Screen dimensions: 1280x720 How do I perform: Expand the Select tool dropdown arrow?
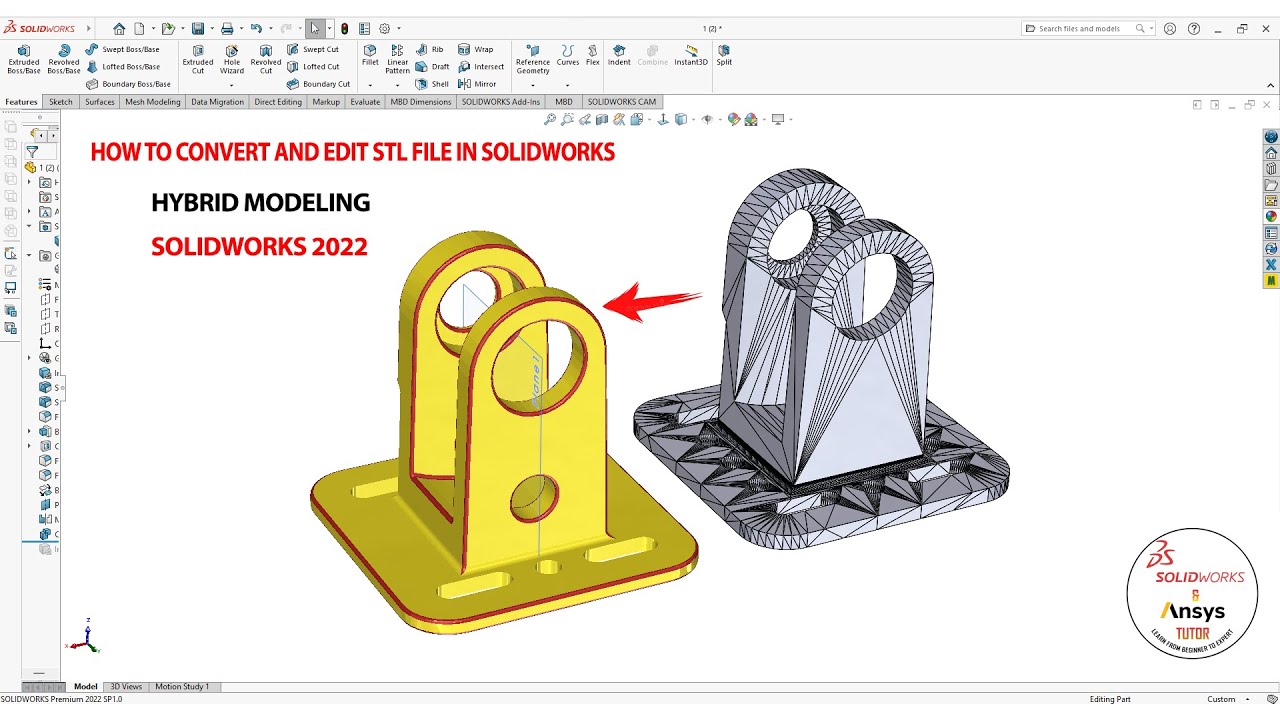(x=329, y=29)
